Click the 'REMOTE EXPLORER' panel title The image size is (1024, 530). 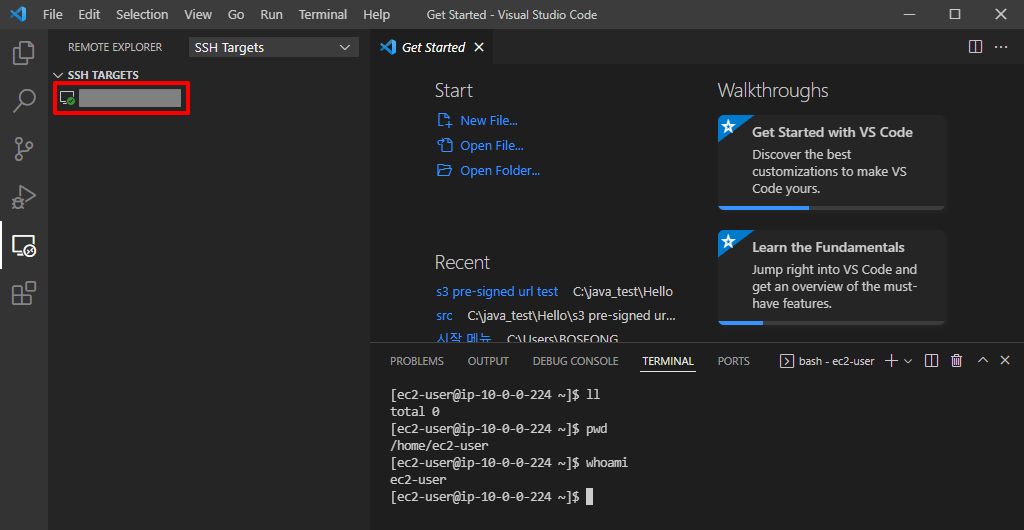point(115,48)
